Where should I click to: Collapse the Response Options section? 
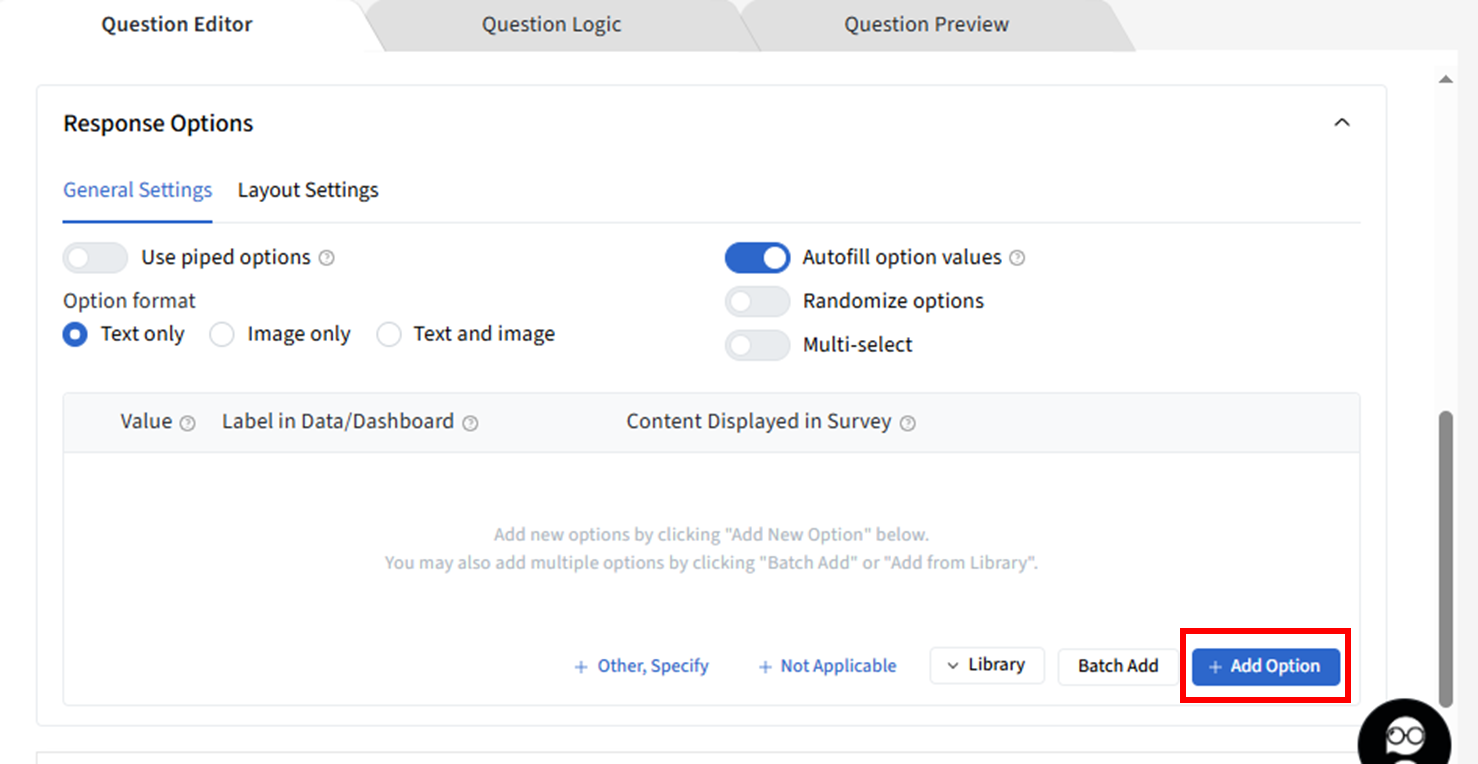point(1342,123)
